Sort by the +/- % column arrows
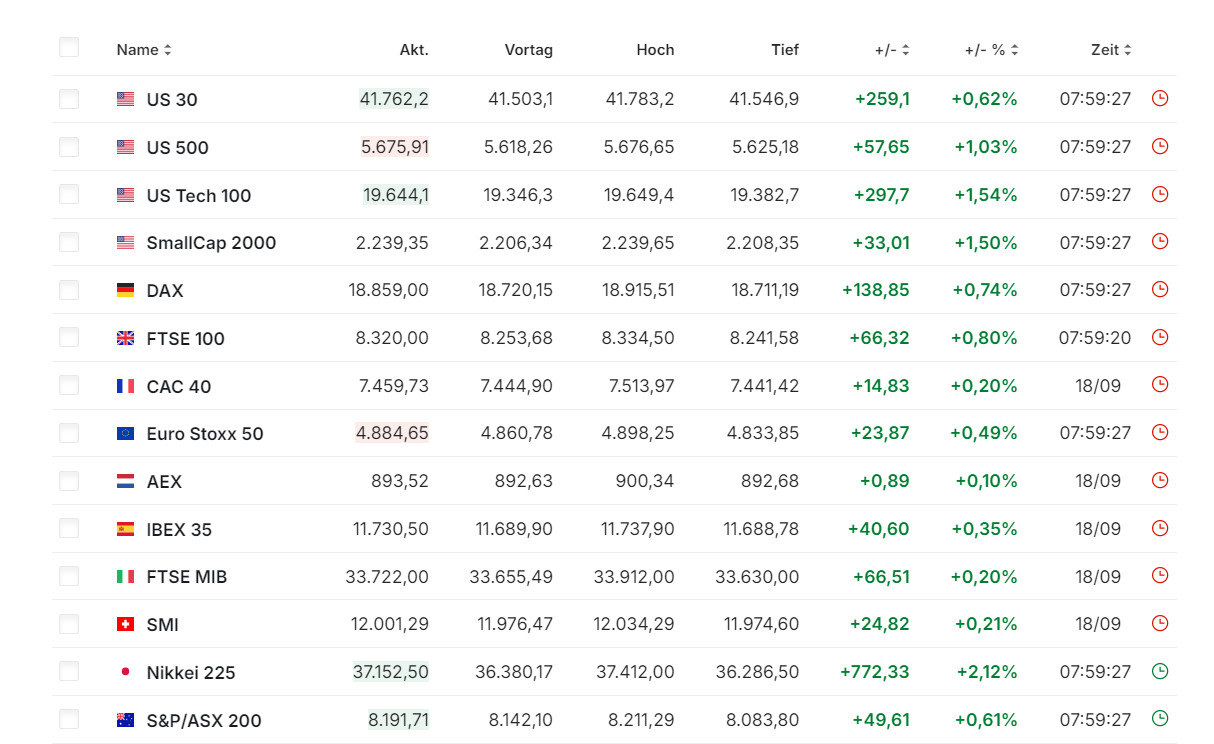1214x744 pixels. pyautogui.click(x=1014, y=50)
